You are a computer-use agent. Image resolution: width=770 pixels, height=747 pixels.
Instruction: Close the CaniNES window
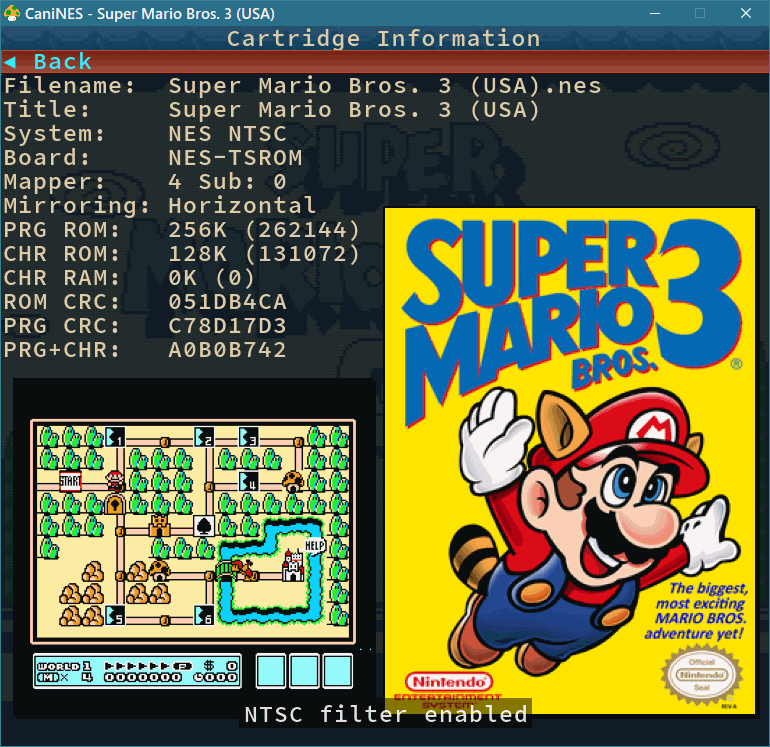[x=746, y=13]
